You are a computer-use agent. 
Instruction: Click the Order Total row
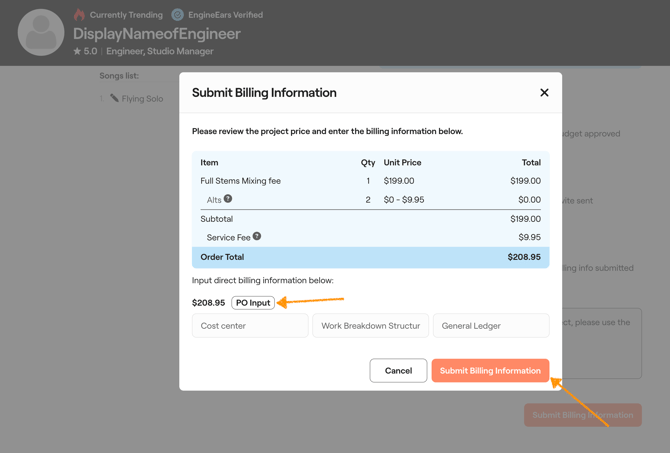tap(370, 257)
